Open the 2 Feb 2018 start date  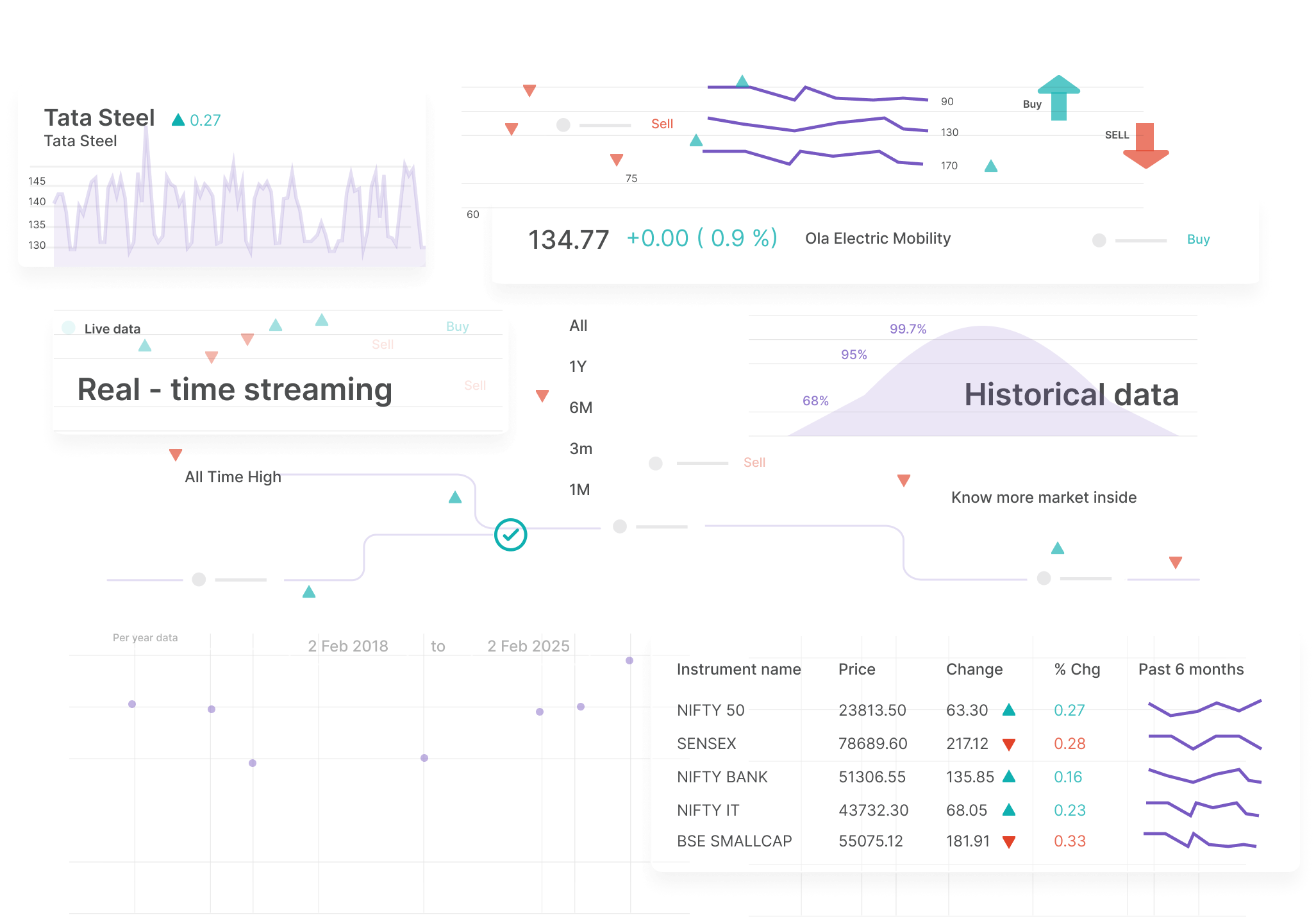[347, 646]
